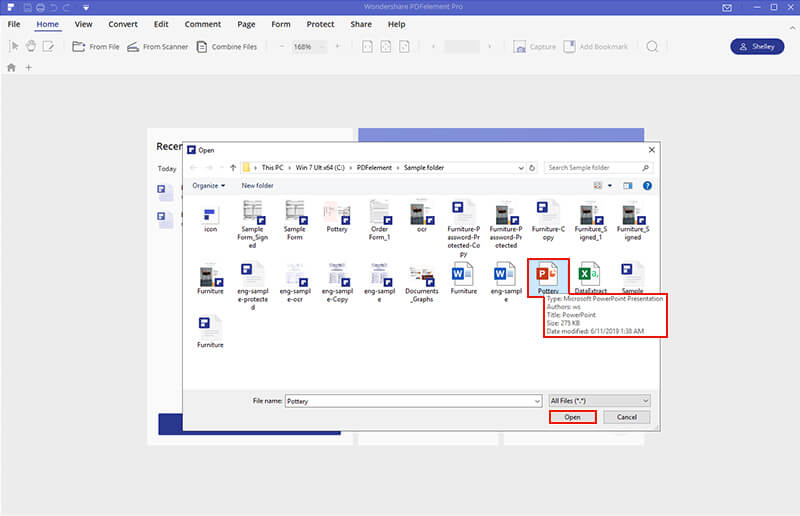Toggle the preview pane button

pyautogui.click(x=628, y=186)
